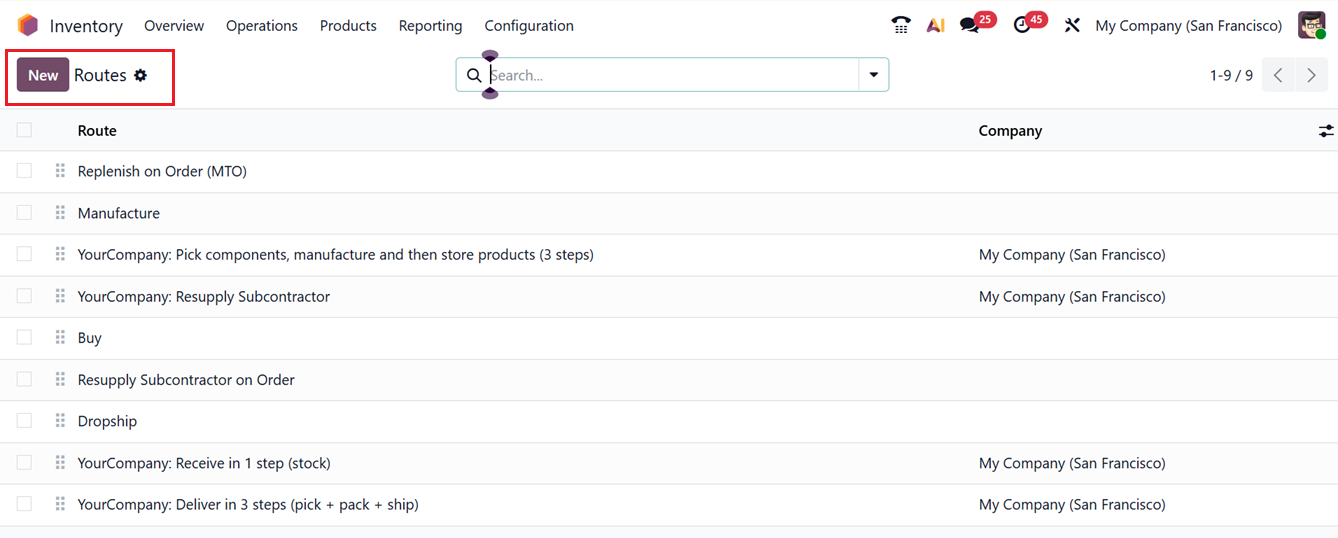This screenshot has width=1338, height=538.
Task: Open the conversations messages icon
Action: (969, 26)
